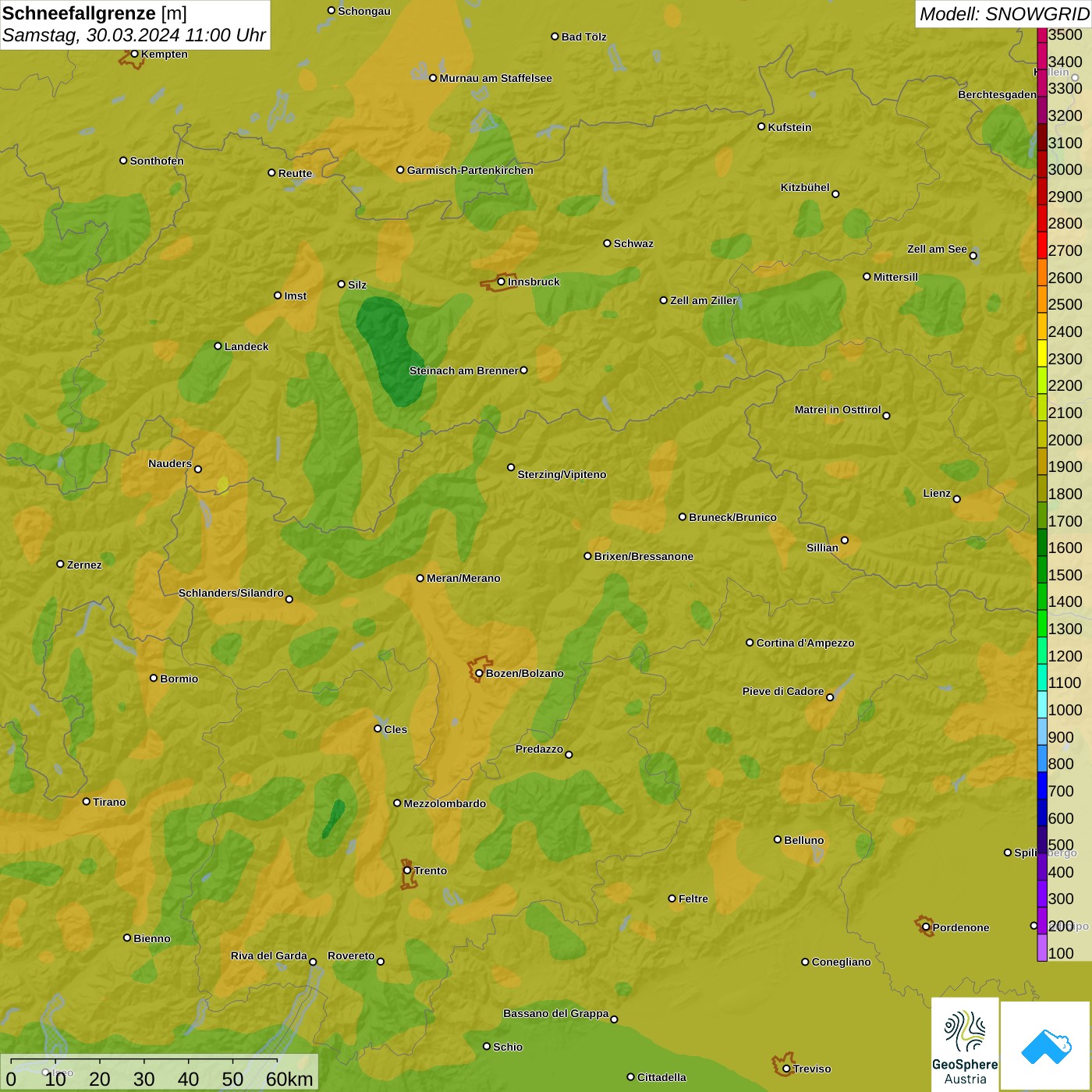Click the GeoSphere Austria logo
The height and width of the screenshot is (1092, 1092).
965,1044
